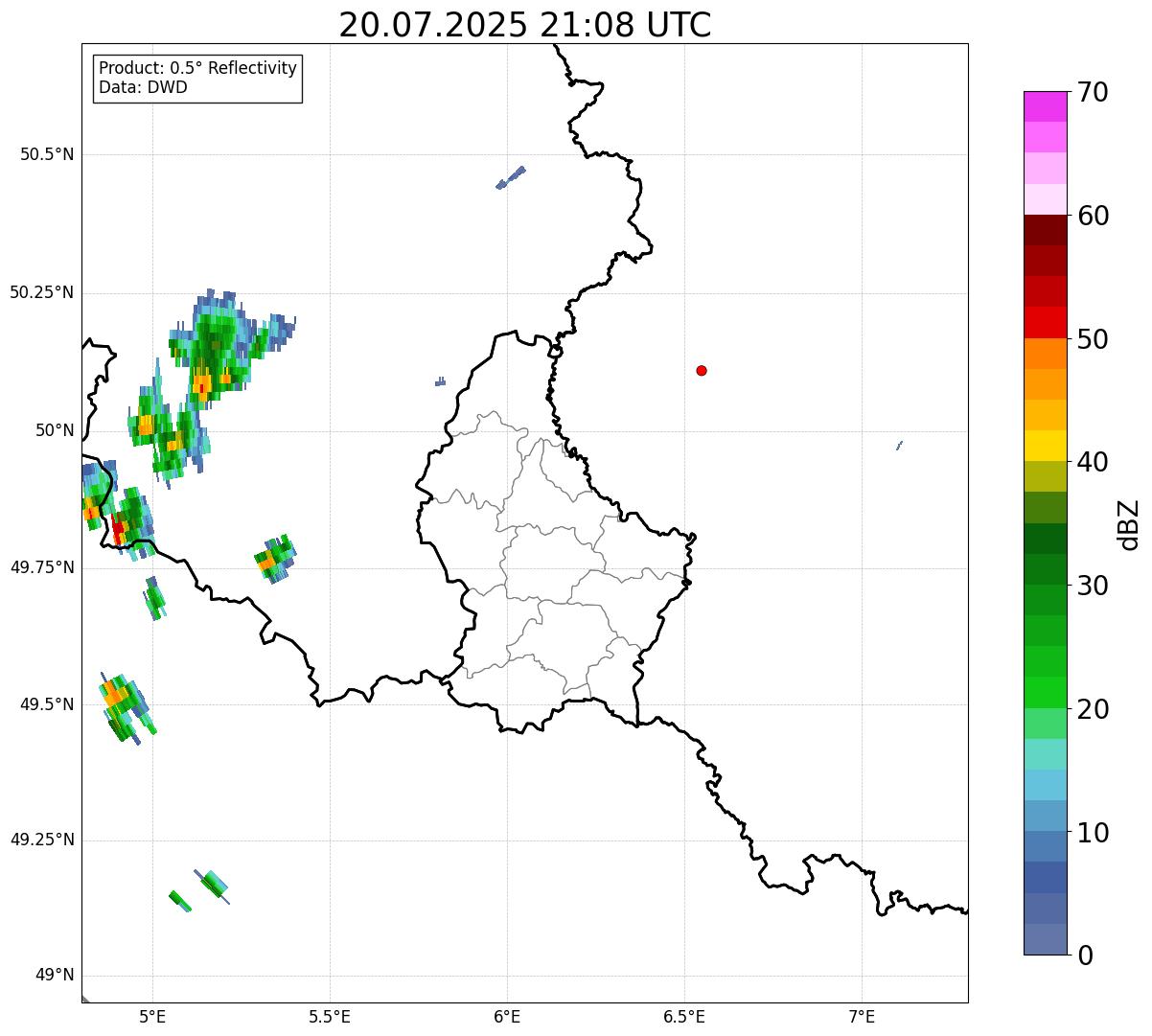The width and height of the screenshot is (1152, 1036).
Task: Click the colorbar tick label "20"
Action: point(1094,709)
